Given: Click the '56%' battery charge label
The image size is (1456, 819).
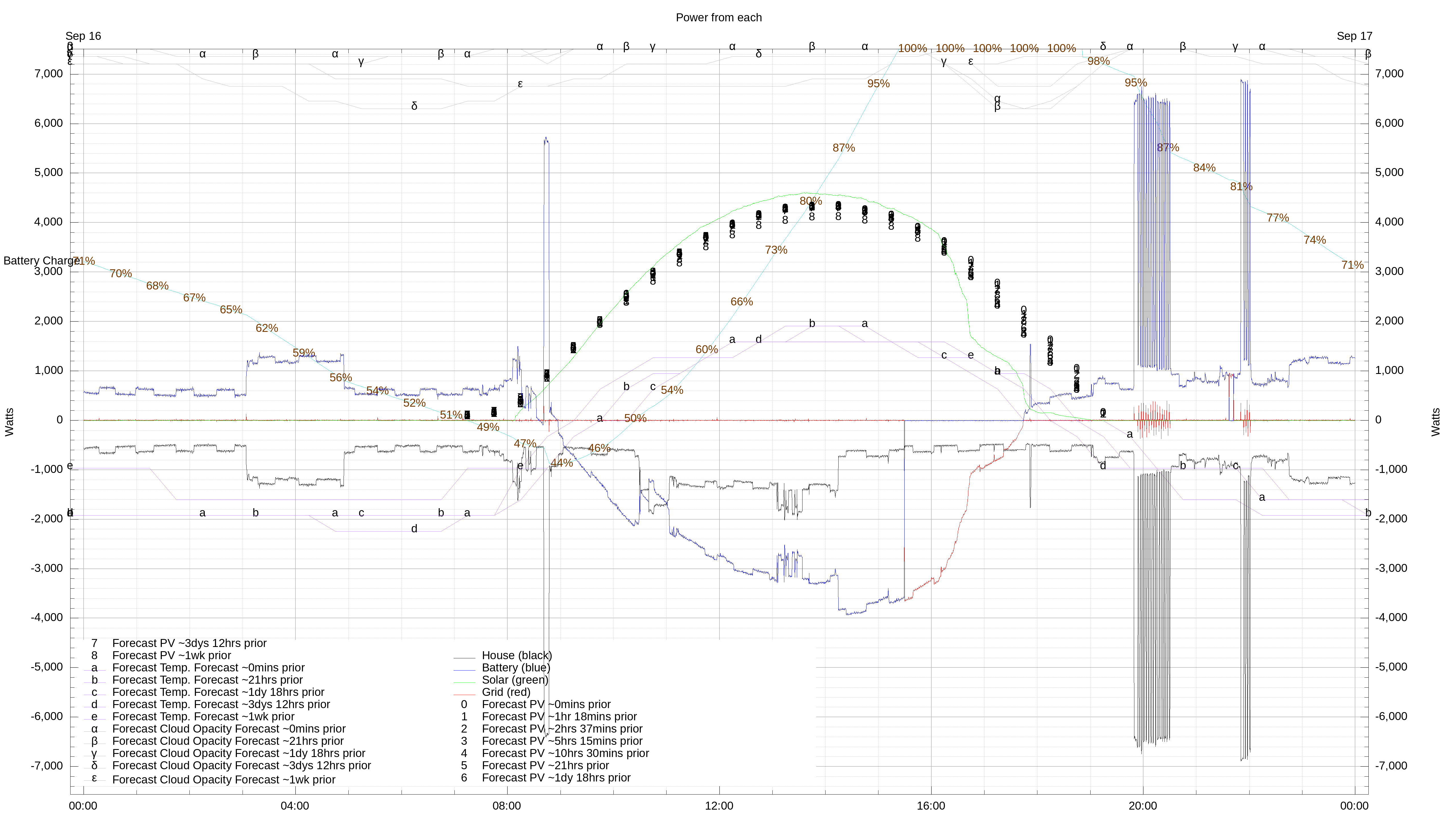Looking at the screenshot, I should coord(341,378).
